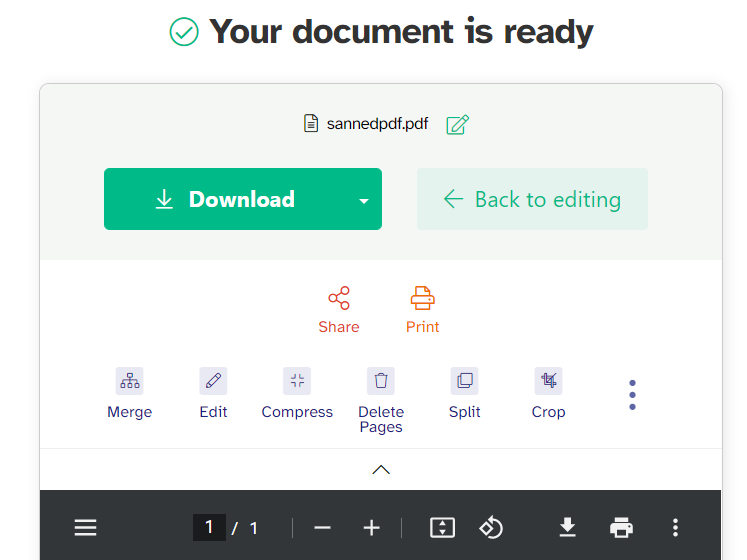747x560 pixels.
Task: Collapse the tools panel with chevron up
Action: pos(381,469)
